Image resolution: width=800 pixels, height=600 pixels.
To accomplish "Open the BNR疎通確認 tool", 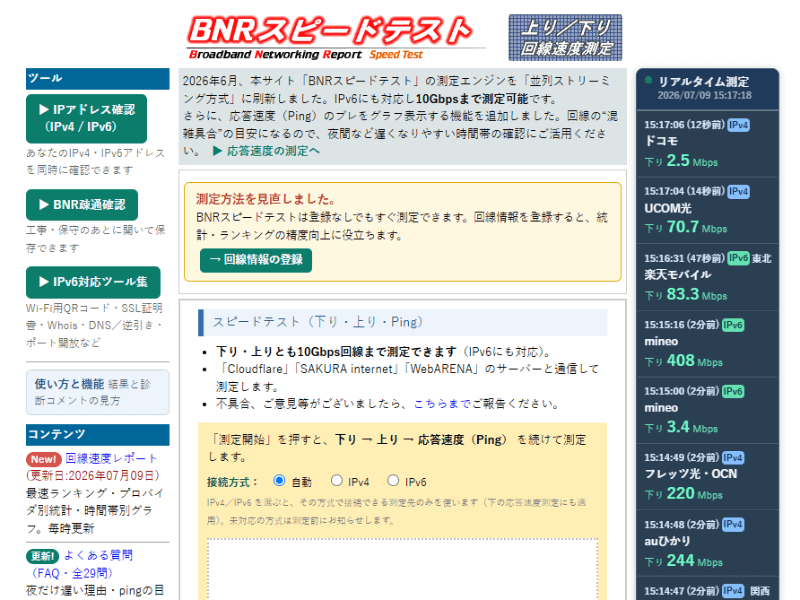I will [x=82, y=205].
